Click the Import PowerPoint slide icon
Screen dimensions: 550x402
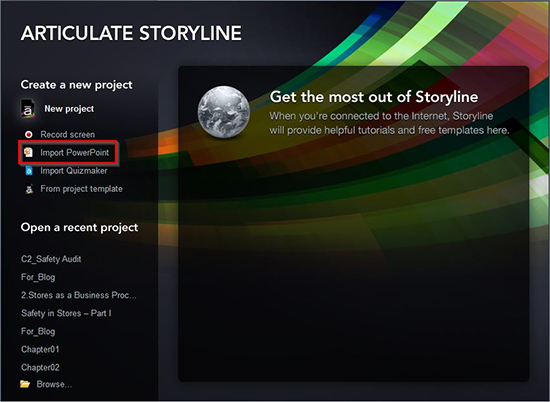pyautogui.click(x=28, y=153)
